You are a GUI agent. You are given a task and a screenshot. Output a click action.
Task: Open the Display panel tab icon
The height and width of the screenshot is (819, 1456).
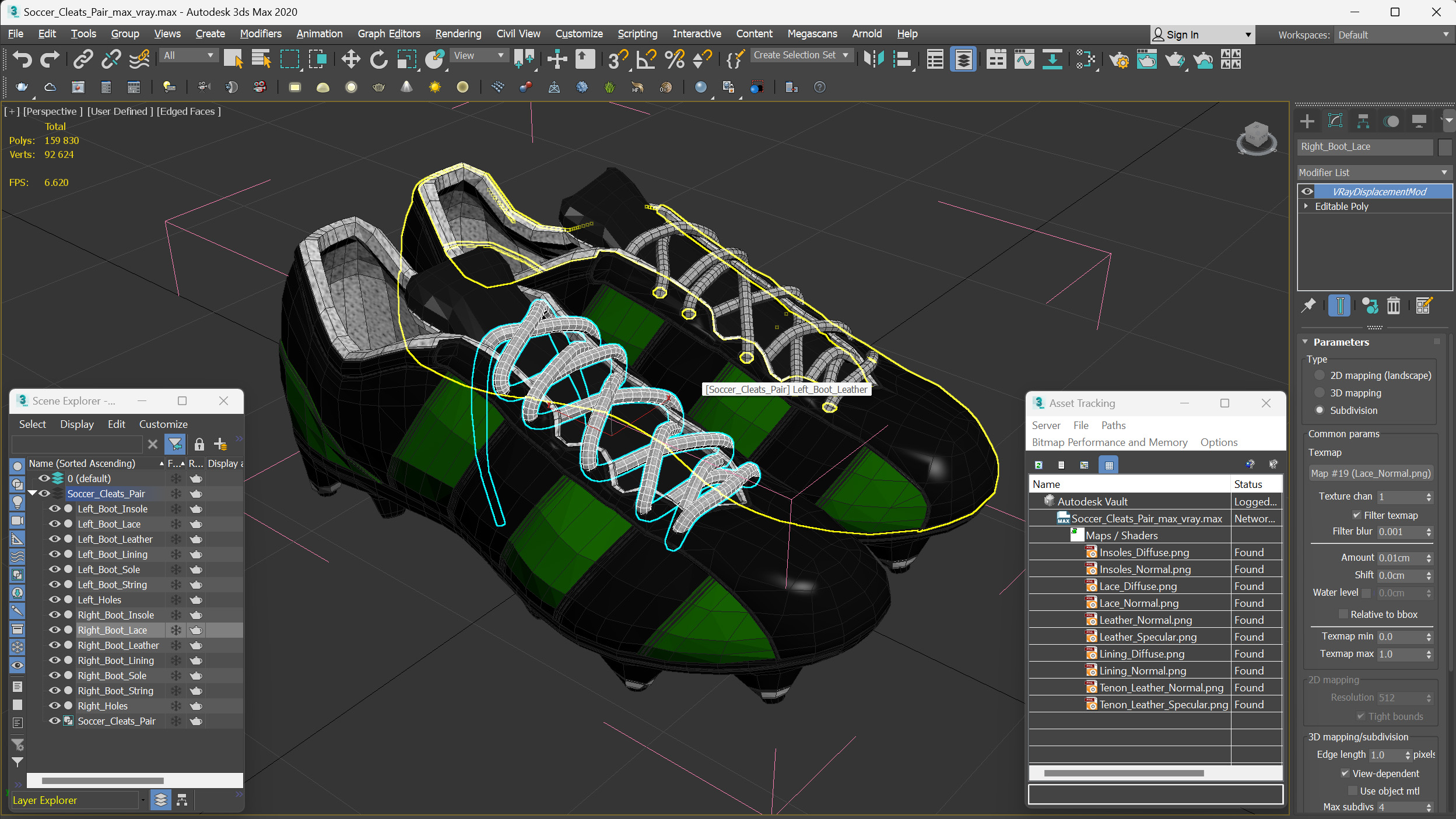(1419, 121)
